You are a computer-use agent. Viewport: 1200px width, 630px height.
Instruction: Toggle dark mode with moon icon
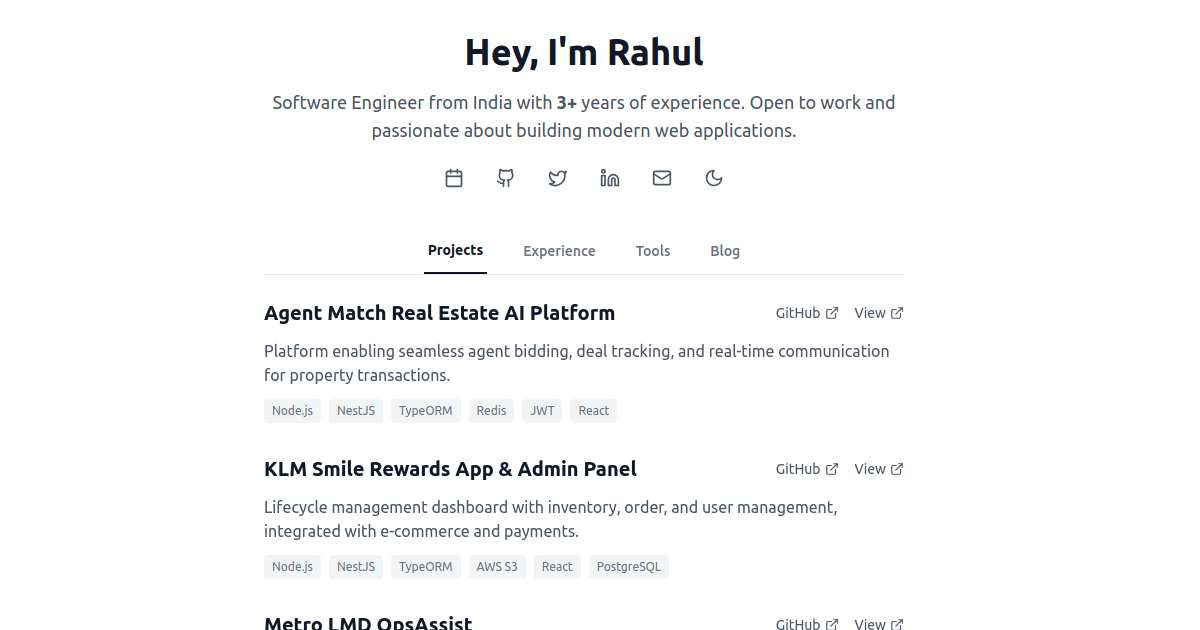pyautogui.click(x=714, y=178)
